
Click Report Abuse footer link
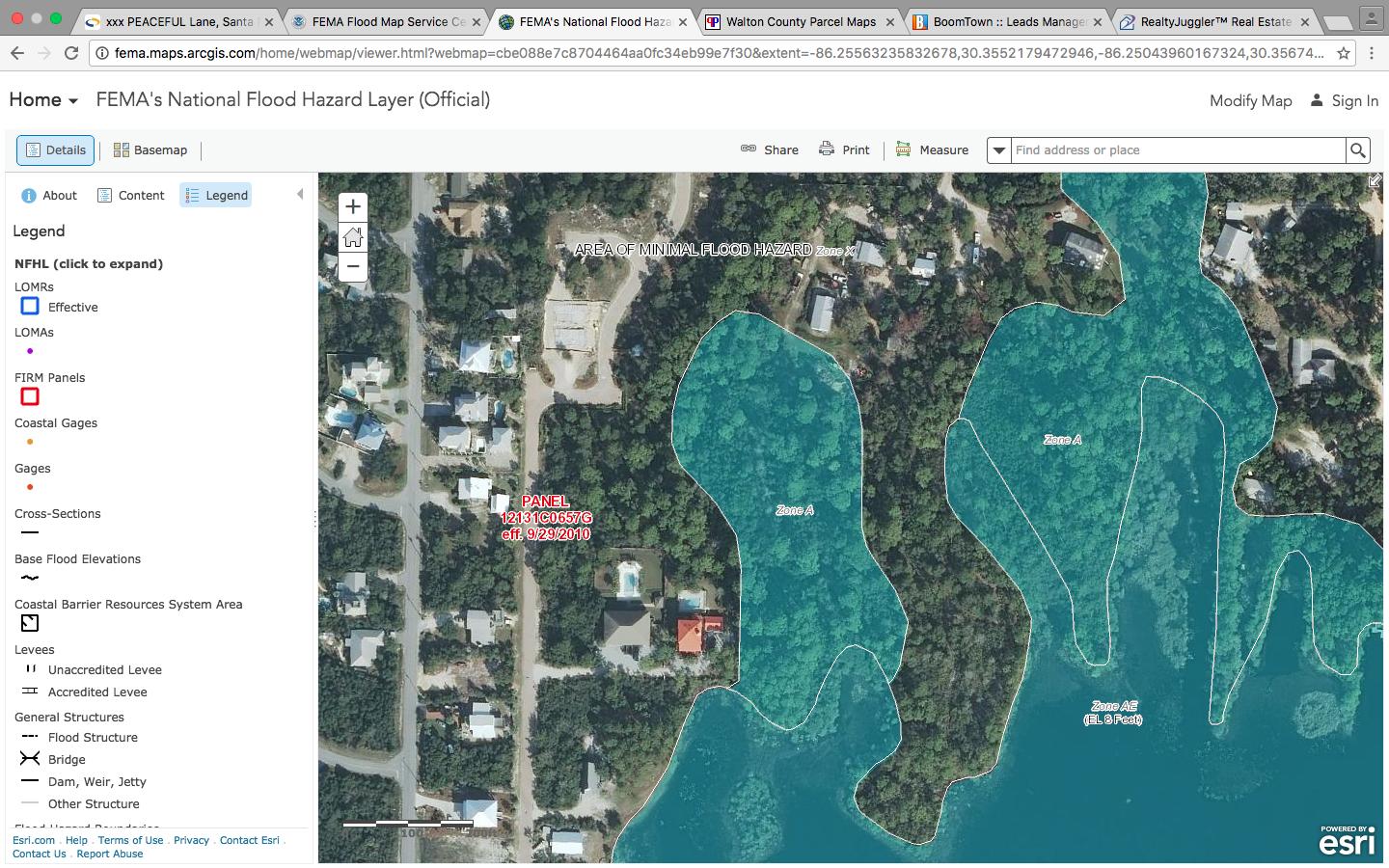click(110, 854)
